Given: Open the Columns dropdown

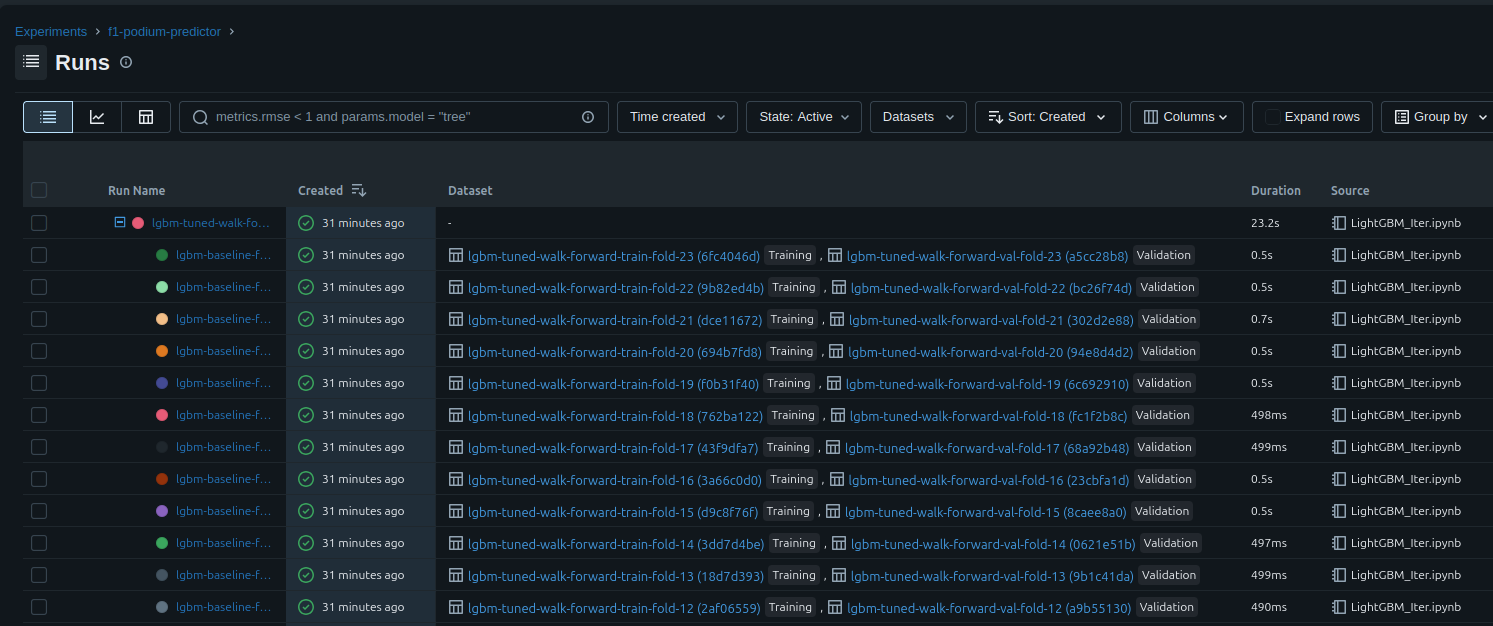Looking at the screenshot, I should pyautogui.click(x=1187, y=117).
